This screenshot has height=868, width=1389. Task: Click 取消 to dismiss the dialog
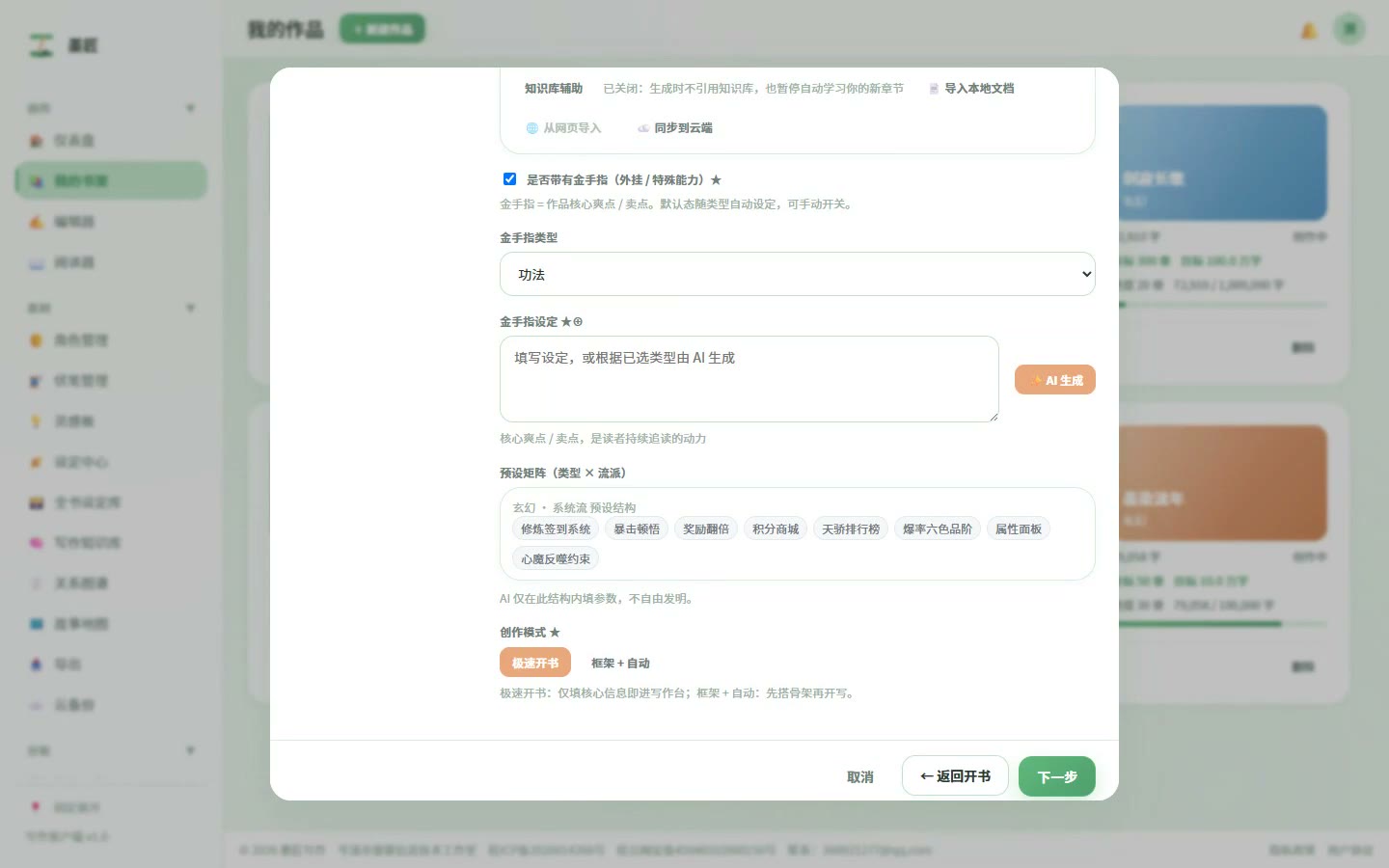click(x=860, y=777)
